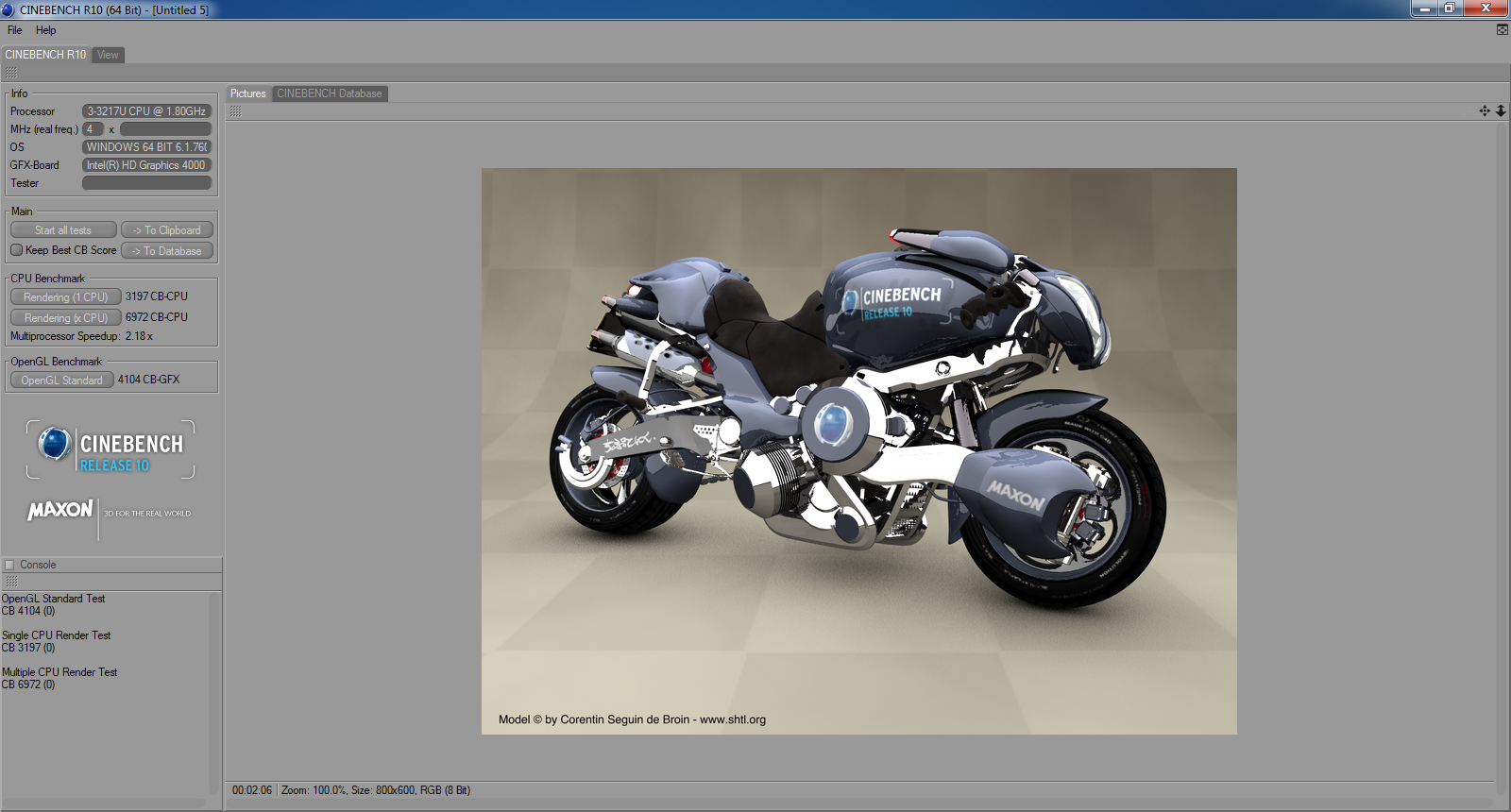This screenshot has height=812, width=1511.
Task: Click the '6972 CB-CPU' score
Action: (157, 317)
